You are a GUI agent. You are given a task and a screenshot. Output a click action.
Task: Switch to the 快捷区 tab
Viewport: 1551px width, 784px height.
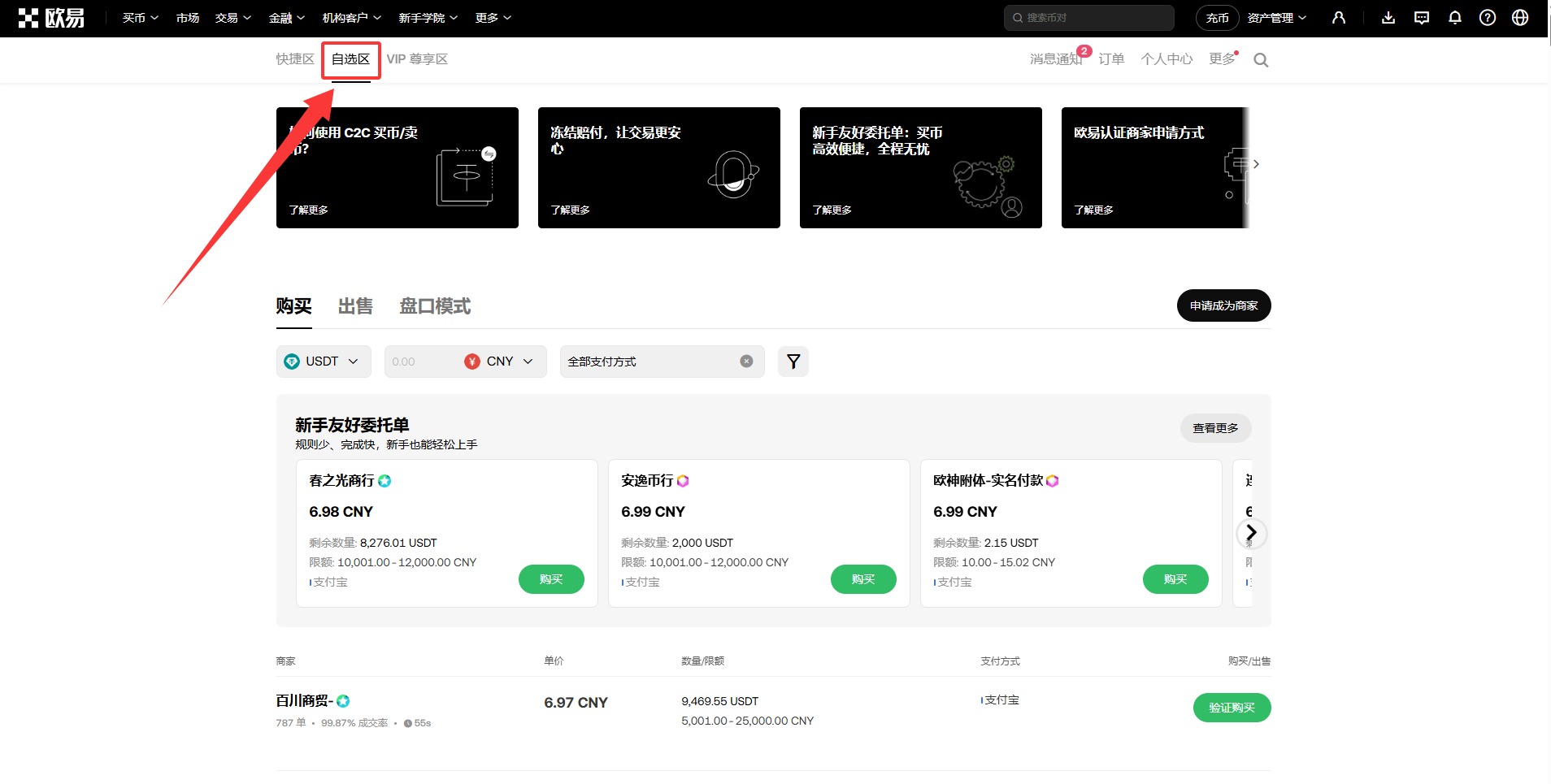pyautogui.click(x=295, y=59)
